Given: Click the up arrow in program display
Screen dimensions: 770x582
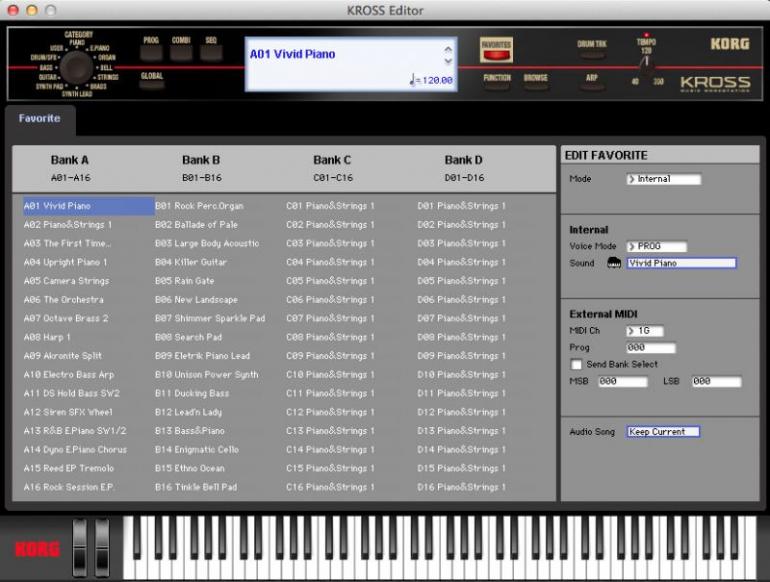Looking at the screenshot, I should coord(448,49).
